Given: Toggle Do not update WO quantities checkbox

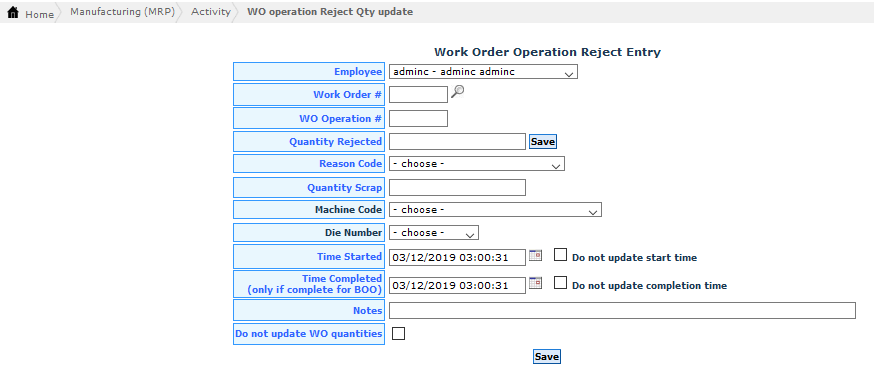Looking at the screenshot, I should (x=399, y=334).
